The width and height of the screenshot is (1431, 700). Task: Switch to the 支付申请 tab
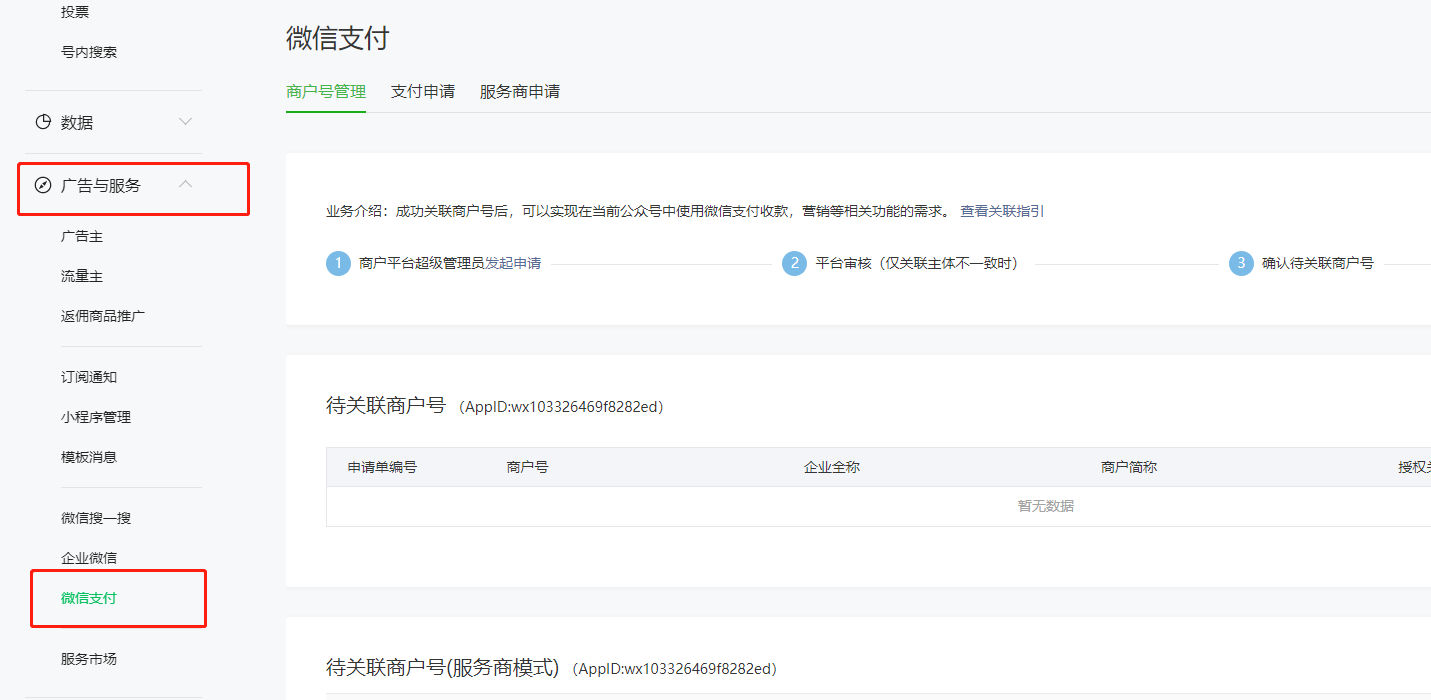tap(423, 91)
